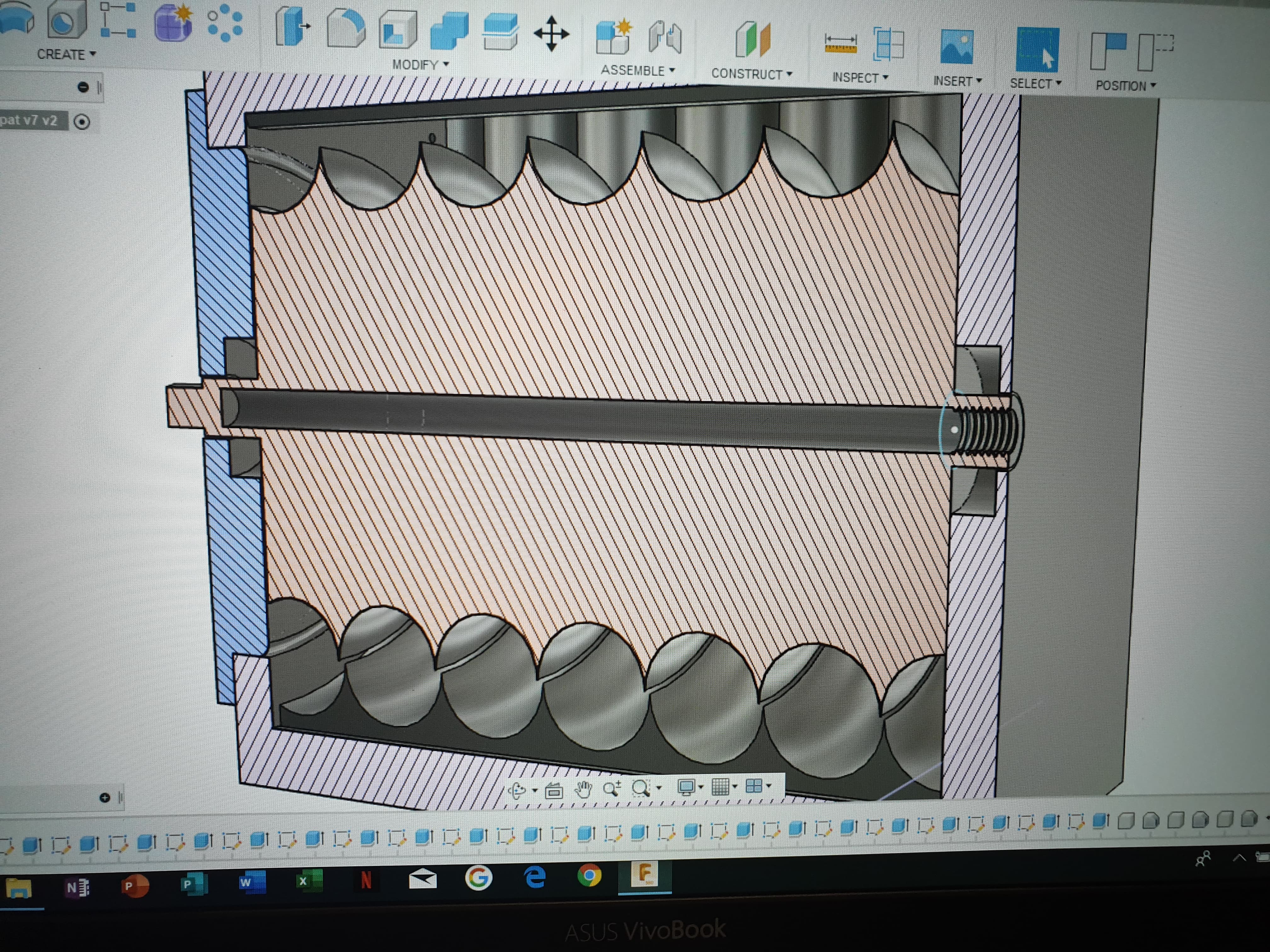Viewport: 1270px width, 952px height.
Task: Open Netflix from the taskbar
Action: (x=366, y=880)
